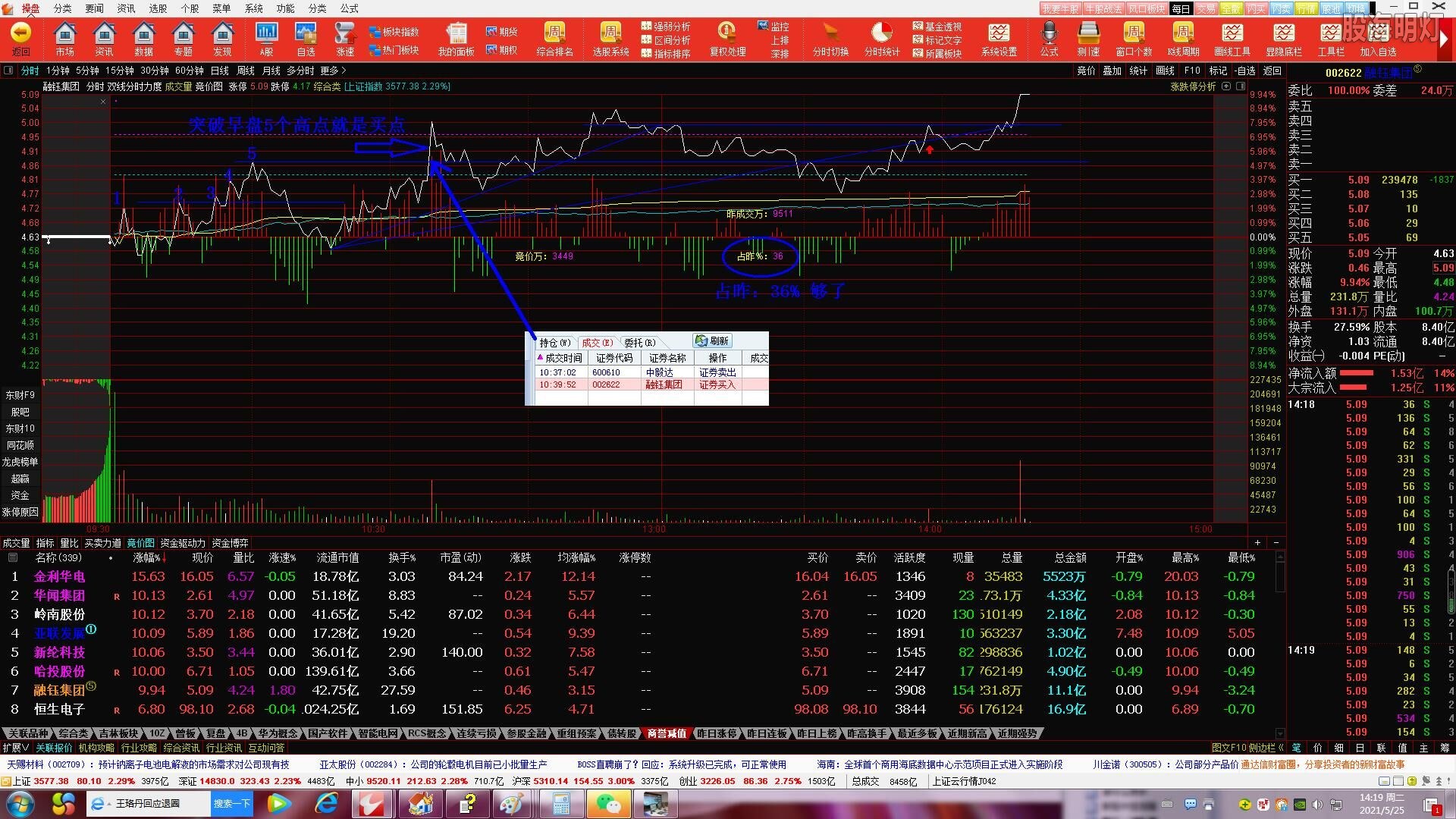Click the 复权处理 icon
The width and height of the screenshot is (1456, 819).
tap(727, 39)
